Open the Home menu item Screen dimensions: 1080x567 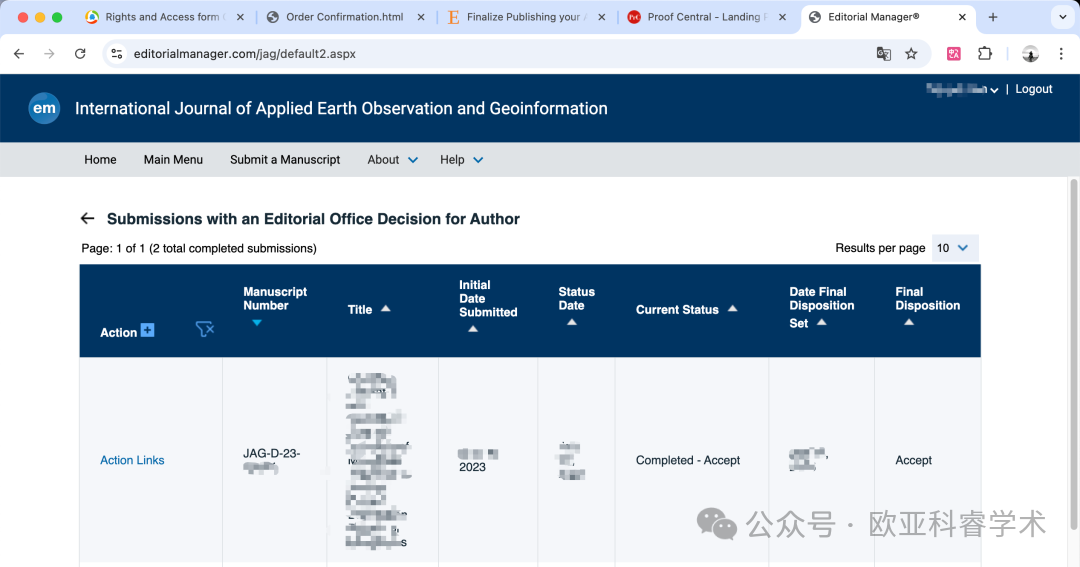(100, 160)
